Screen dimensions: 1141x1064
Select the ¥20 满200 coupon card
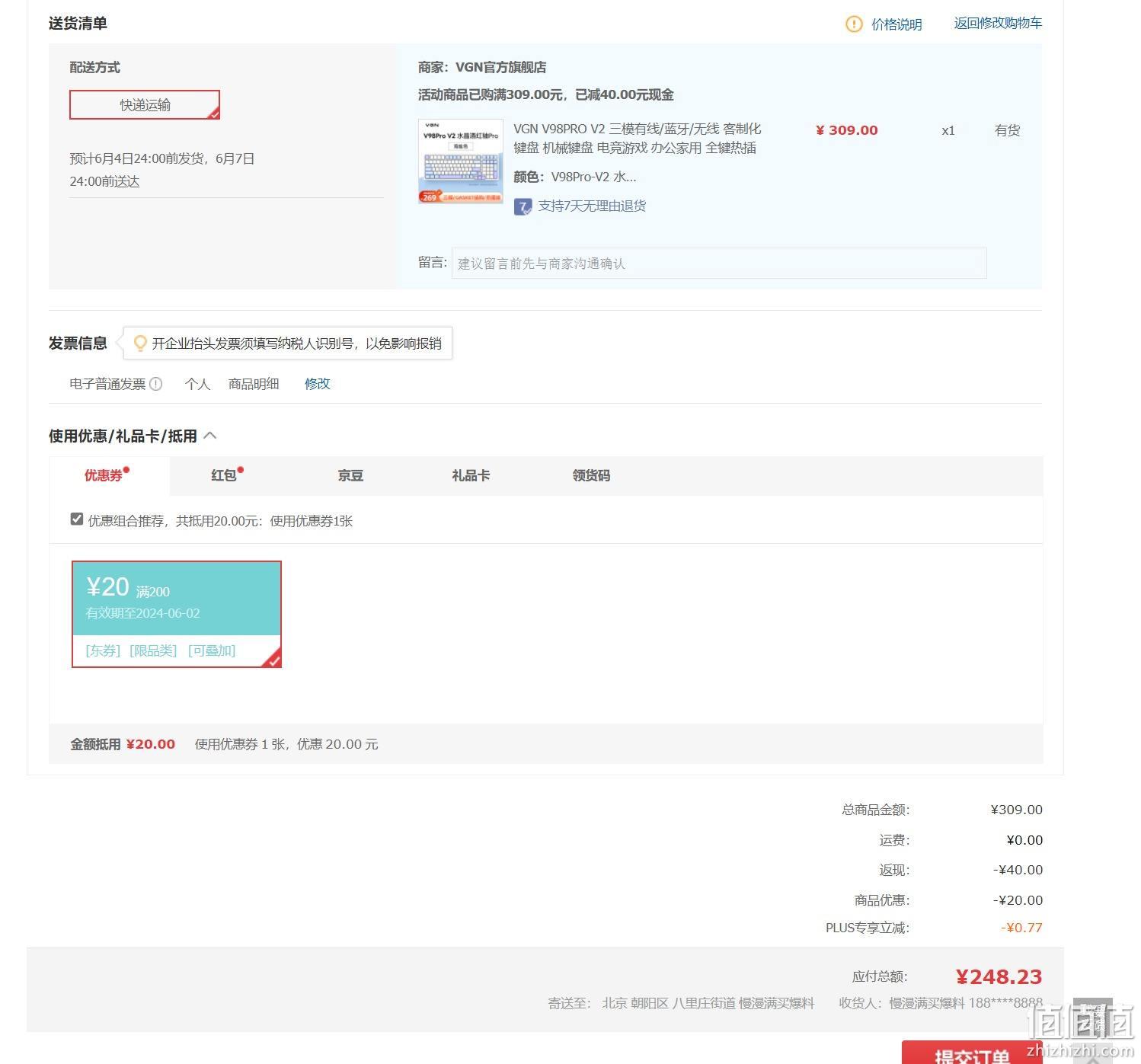177,614
